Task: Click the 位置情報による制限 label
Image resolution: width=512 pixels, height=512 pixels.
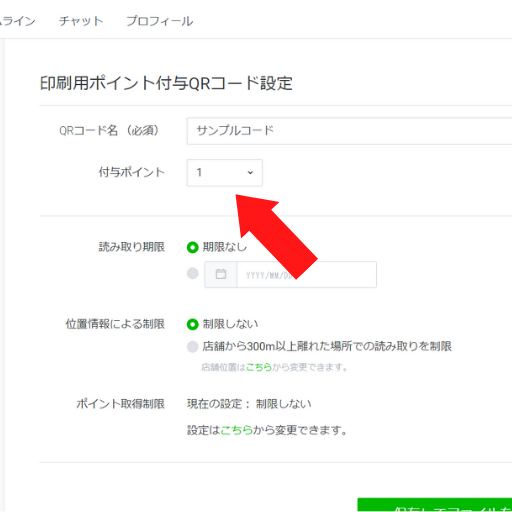Action: pyautogui.click(x=115, y=324)
